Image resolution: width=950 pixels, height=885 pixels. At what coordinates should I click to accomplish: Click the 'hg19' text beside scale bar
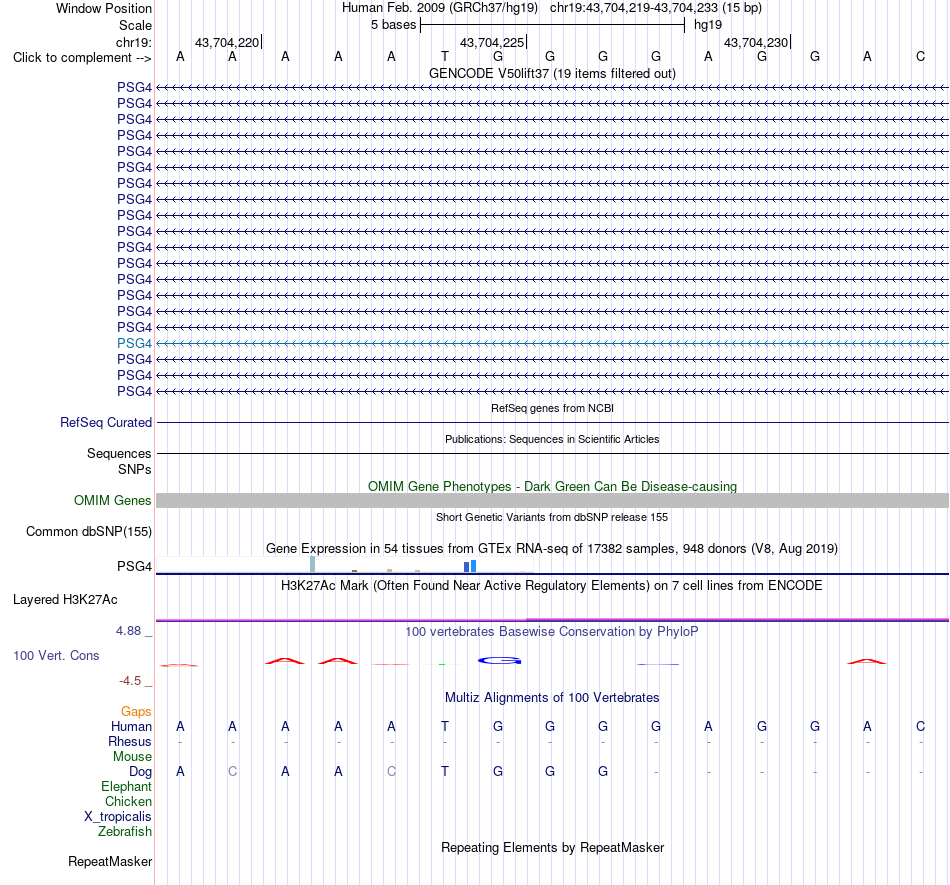(x=708, y=25)
